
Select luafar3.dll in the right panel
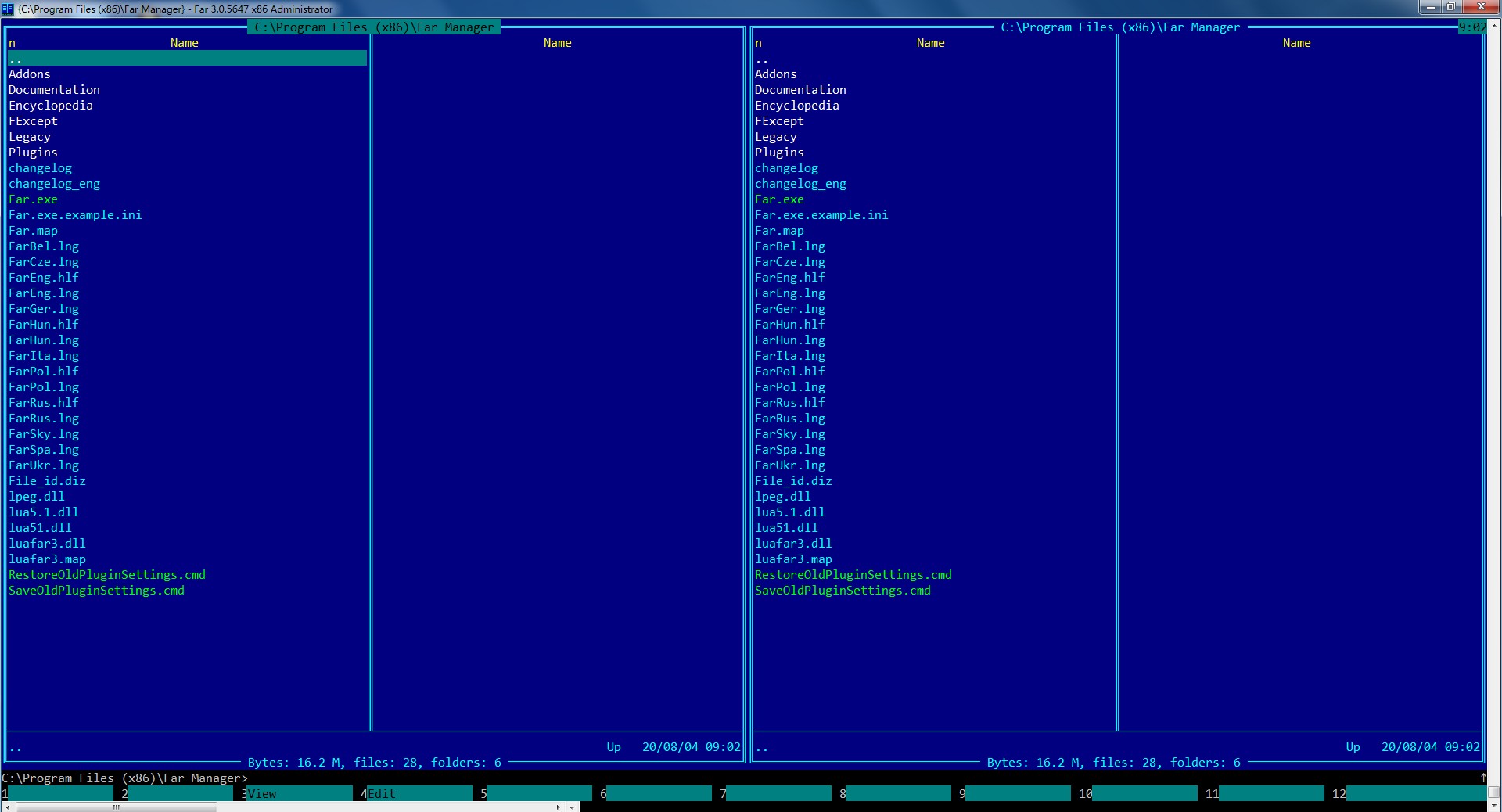792,544
